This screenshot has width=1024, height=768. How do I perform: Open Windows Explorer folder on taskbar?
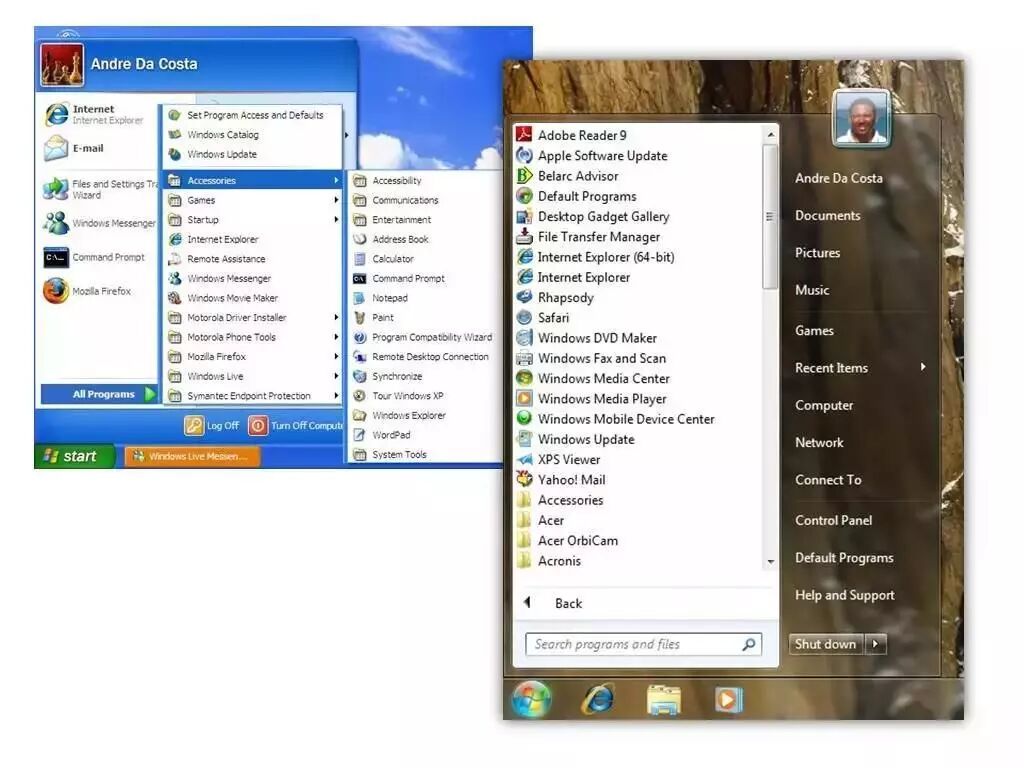coord(664,699)
